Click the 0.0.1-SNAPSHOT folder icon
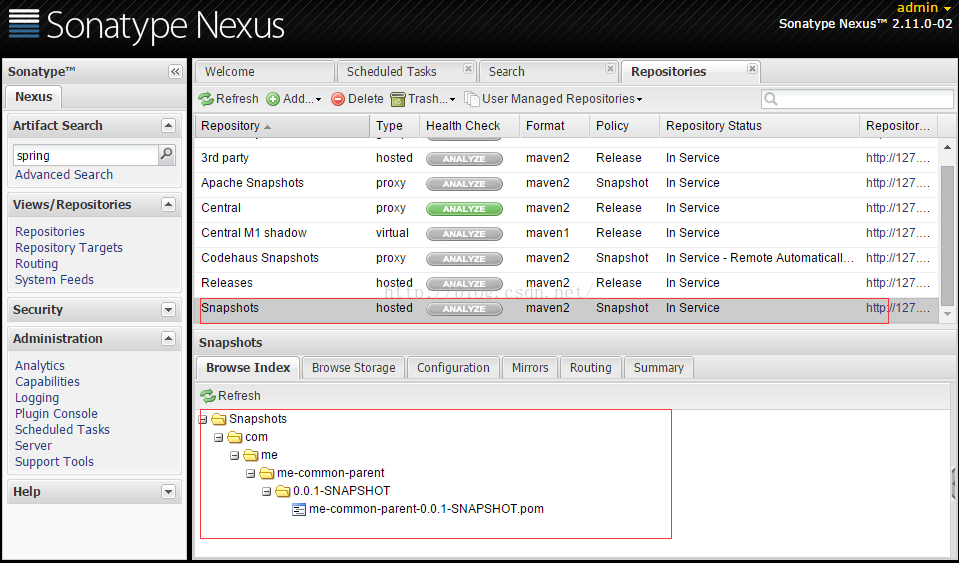 tap(282, 491)
